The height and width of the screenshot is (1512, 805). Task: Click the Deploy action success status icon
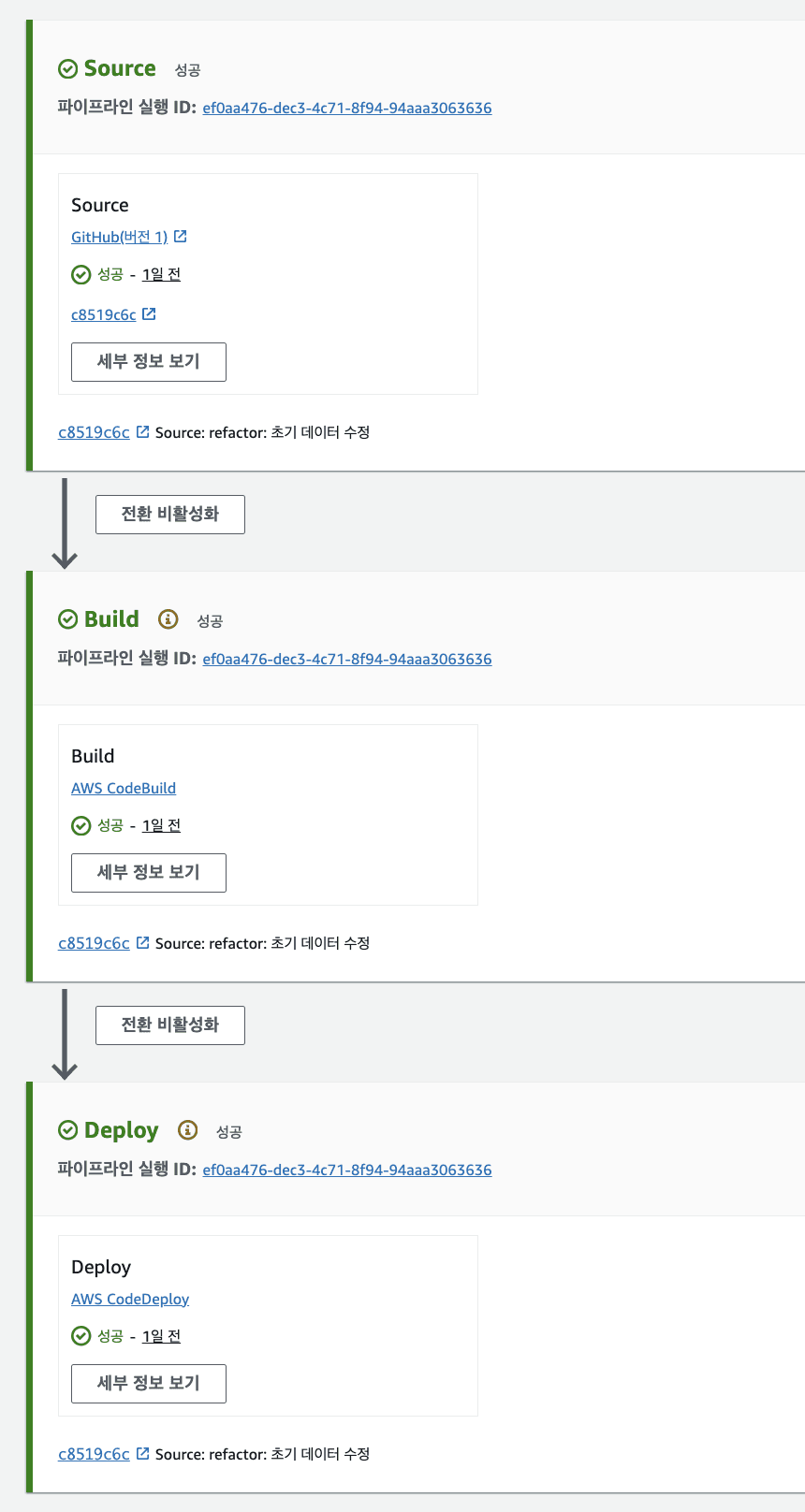80,1335
